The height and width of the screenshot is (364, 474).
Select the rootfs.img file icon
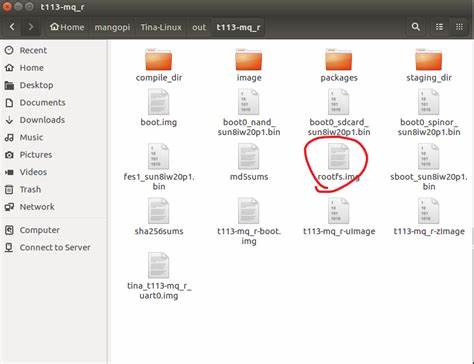[339, 157]
